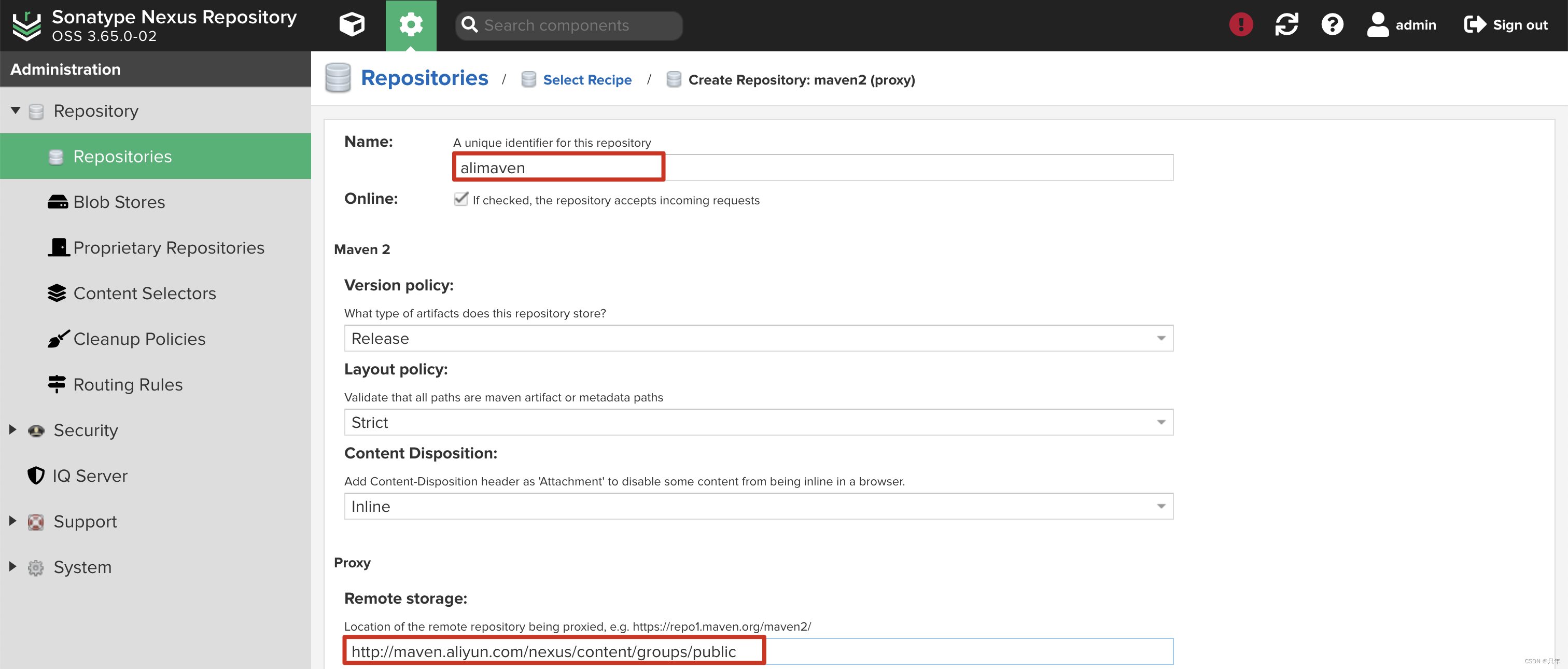Screen dimensions: 1568x669
Task: Click the Refresh arrows icon
Action: 1286,24
